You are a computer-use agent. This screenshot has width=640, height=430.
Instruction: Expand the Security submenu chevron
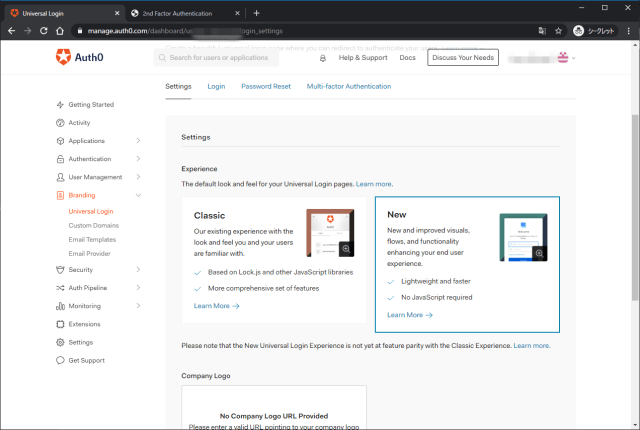[x=138, y=270]
